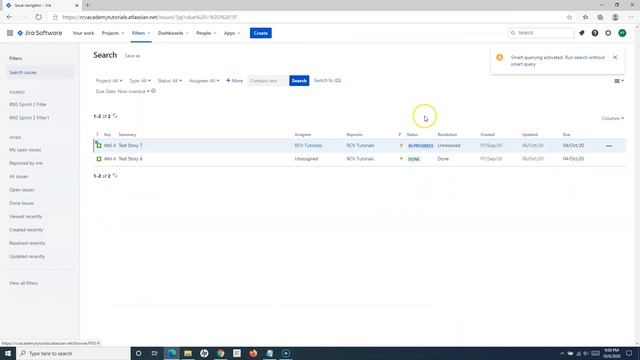Open the Jira settings gear icon

[x=608, y=33]
